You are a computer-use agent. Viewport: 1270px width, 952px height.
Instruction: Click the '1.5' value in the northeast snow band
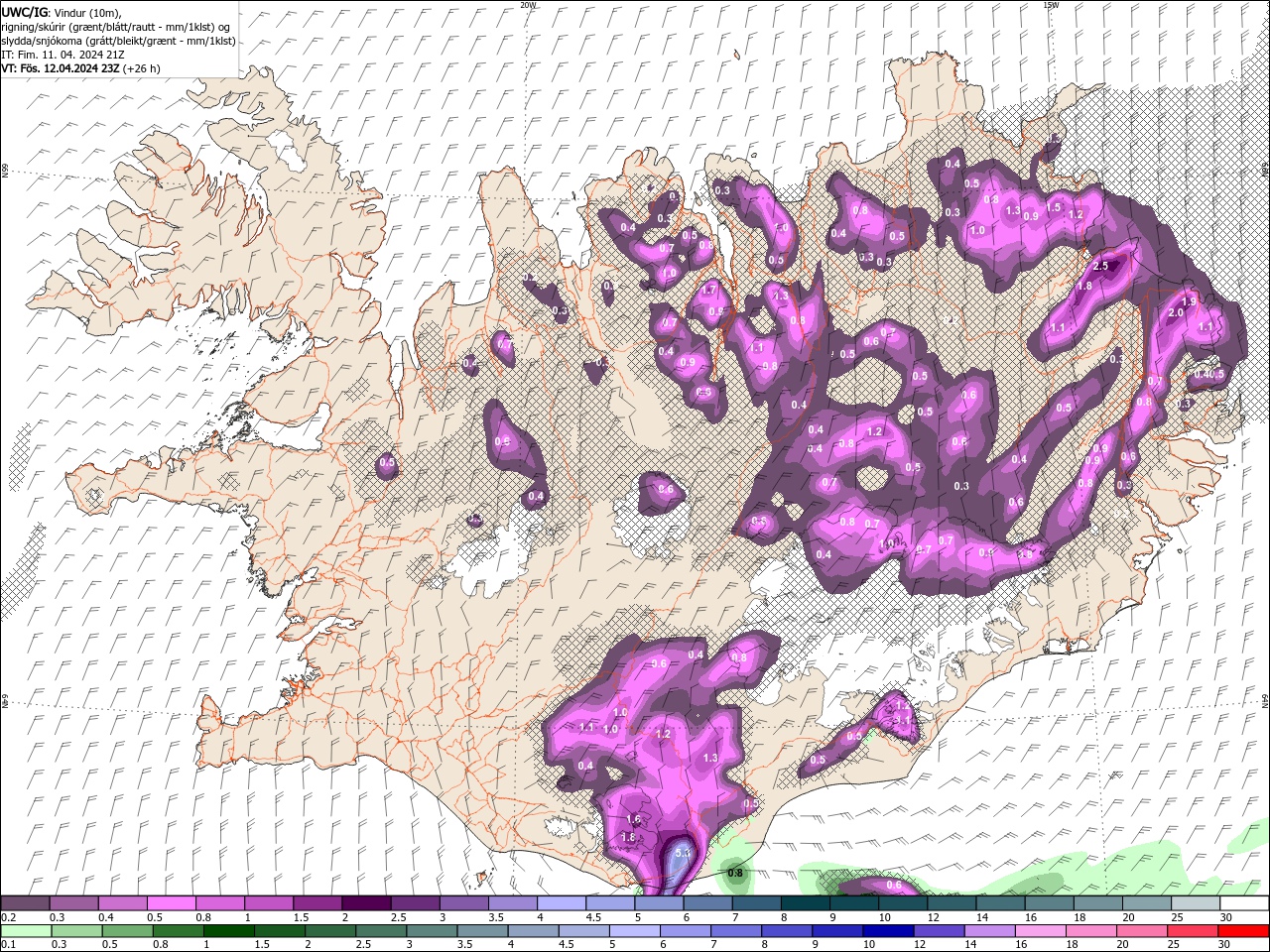point(1055,207)
